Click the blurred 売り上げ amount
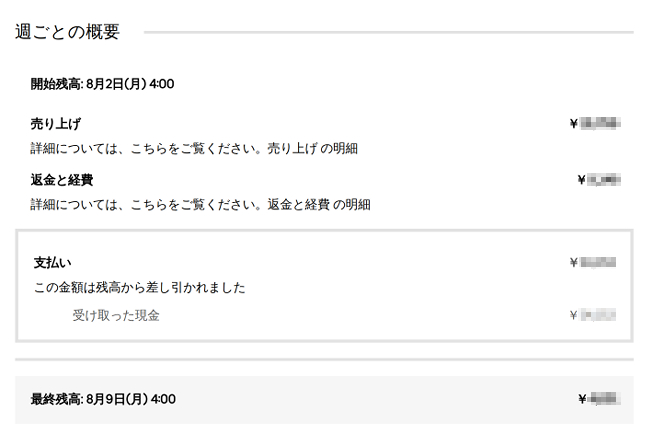The width and height of the screenshot is (650, 436). [601, 124]
